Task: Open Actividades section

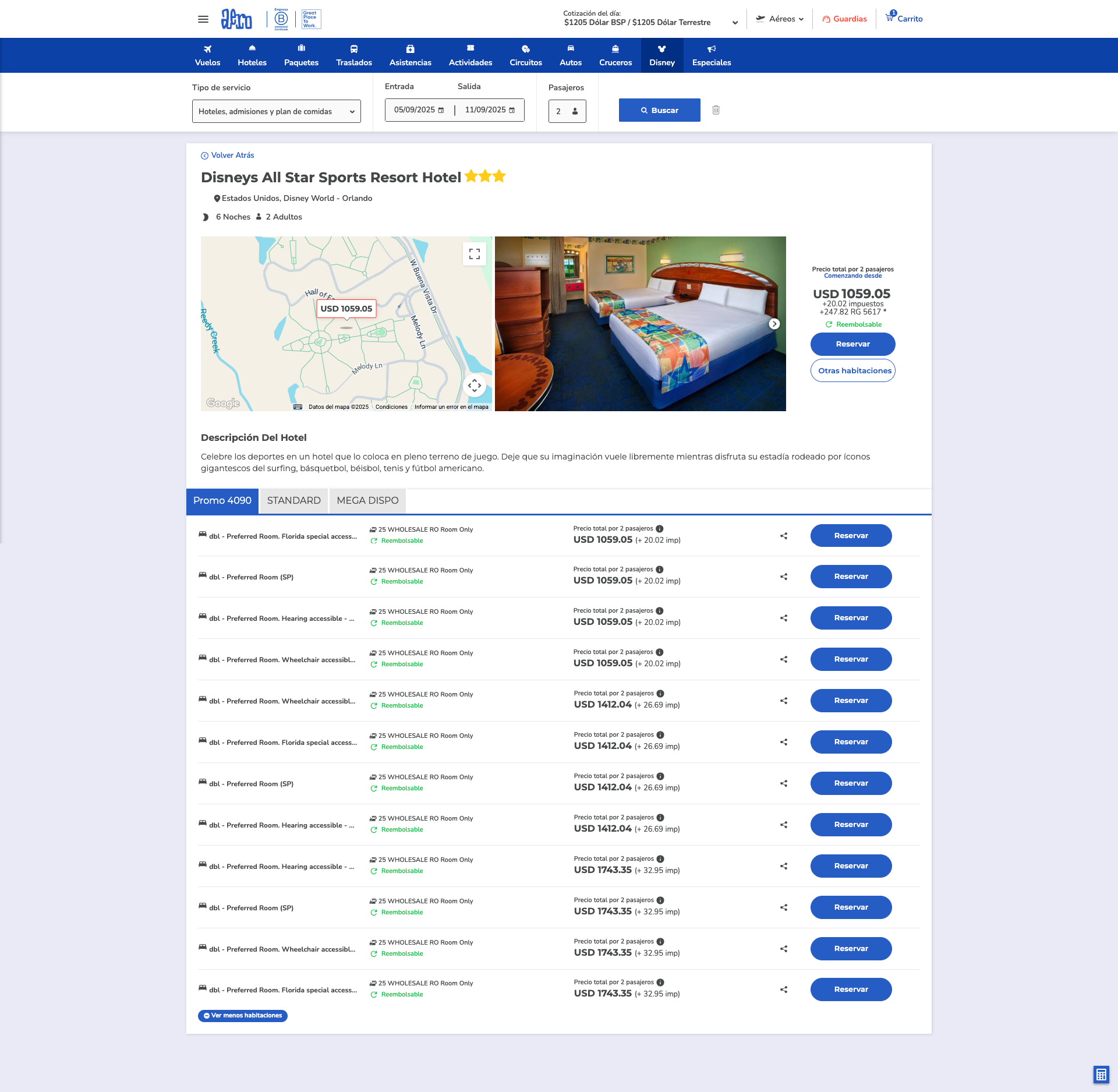Action: (470, 55)
